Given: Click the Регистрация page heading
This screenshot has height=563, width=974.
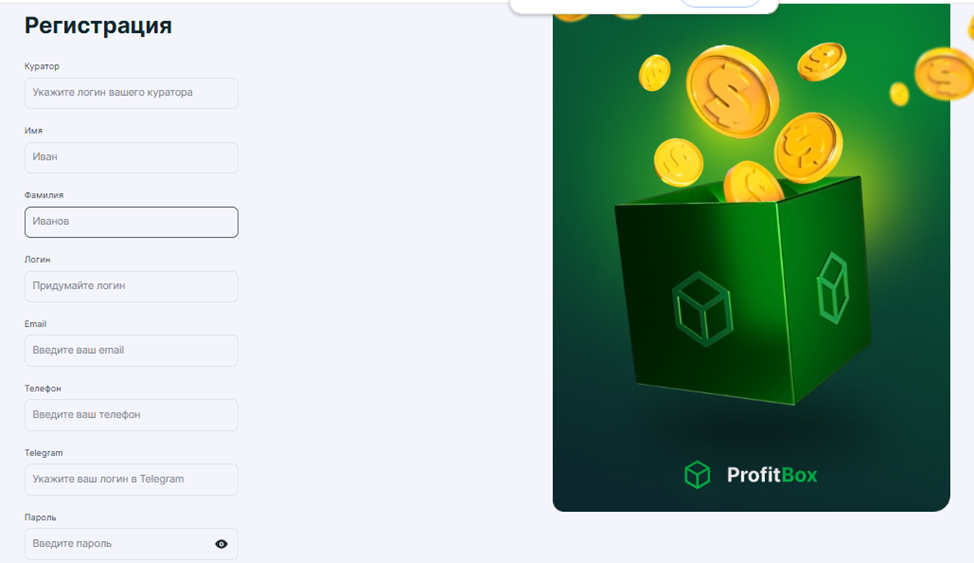Looking at the screenshot, I should click(x=98, y=25).
